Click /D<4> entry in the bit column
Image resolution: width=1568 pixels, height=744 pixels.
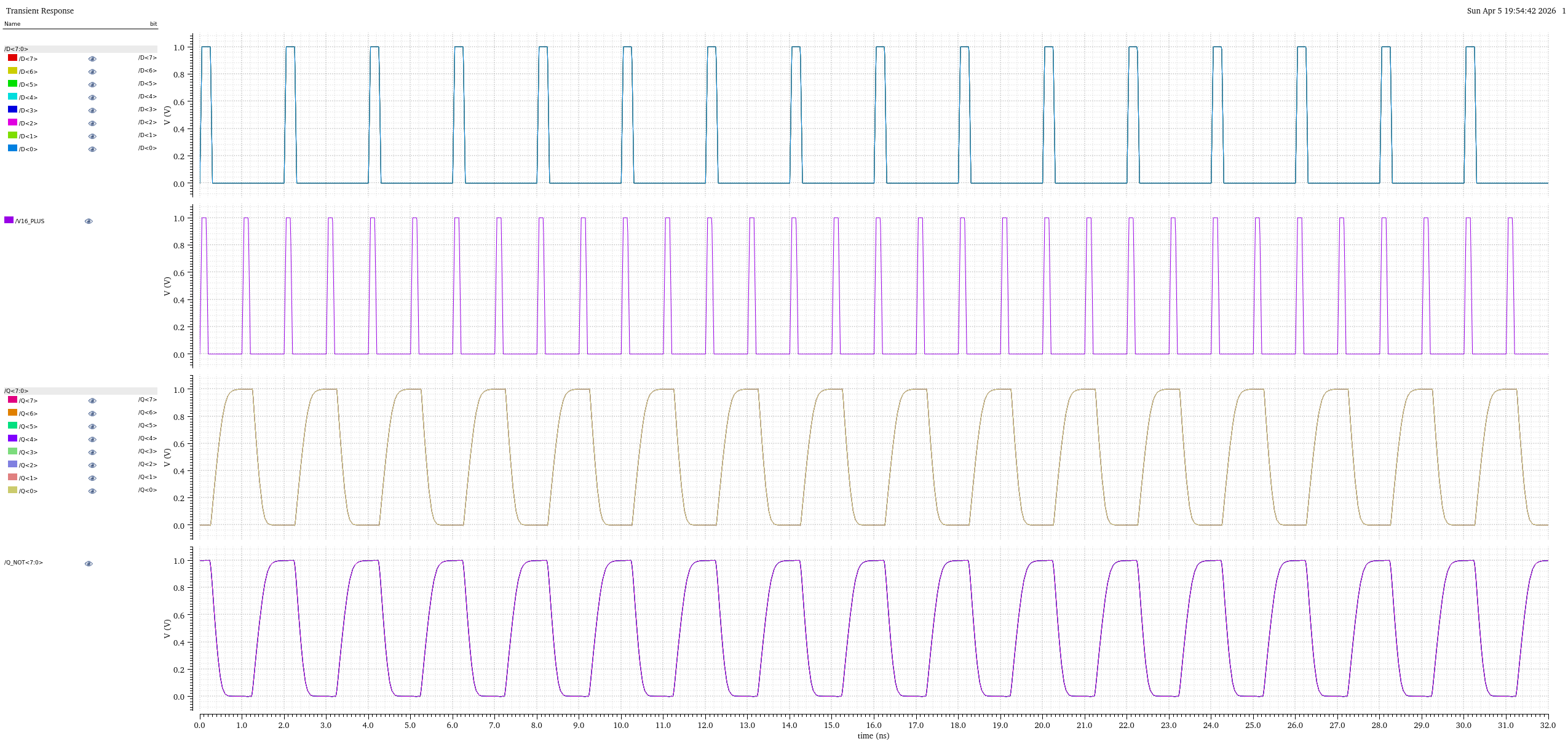(148, 97)
